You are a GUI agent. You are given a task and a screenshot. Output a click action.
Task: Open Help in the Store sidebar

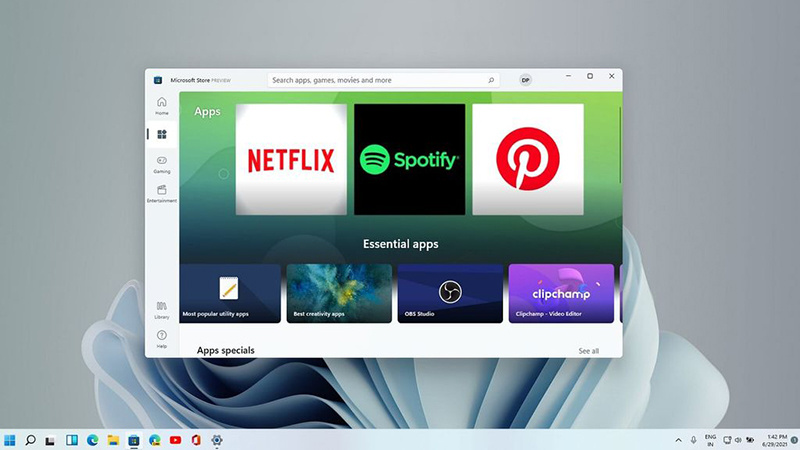[x=162, y=339]
